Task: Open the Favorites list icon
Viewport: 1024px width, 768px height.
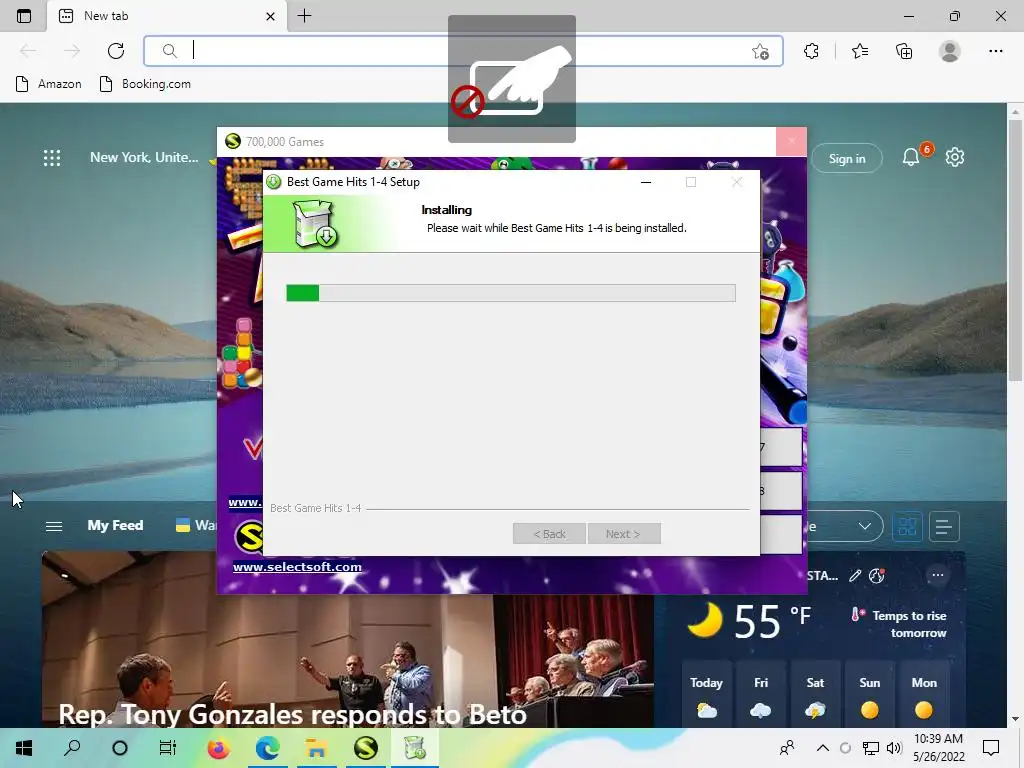Action: (860, 51)
